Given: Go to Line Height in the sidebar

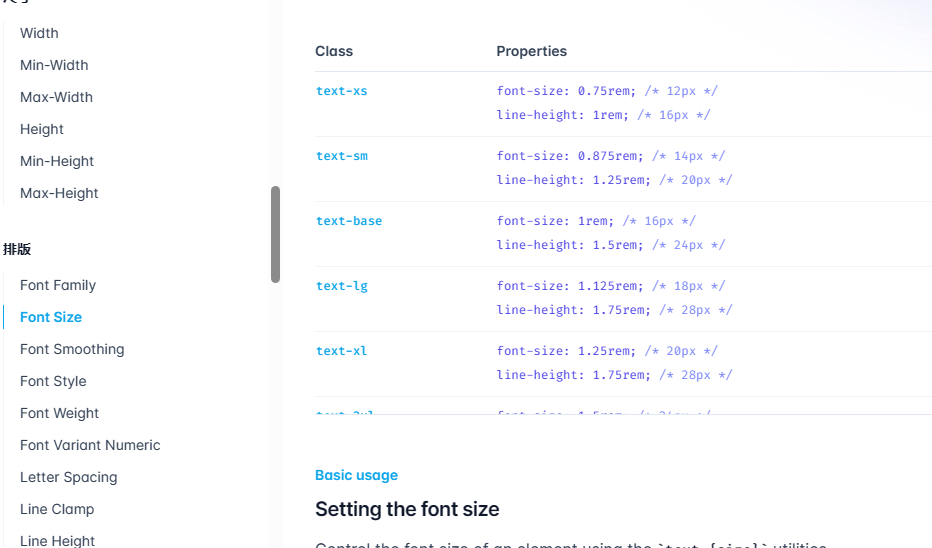Looking at the screenshot, I should coord(57,540).
